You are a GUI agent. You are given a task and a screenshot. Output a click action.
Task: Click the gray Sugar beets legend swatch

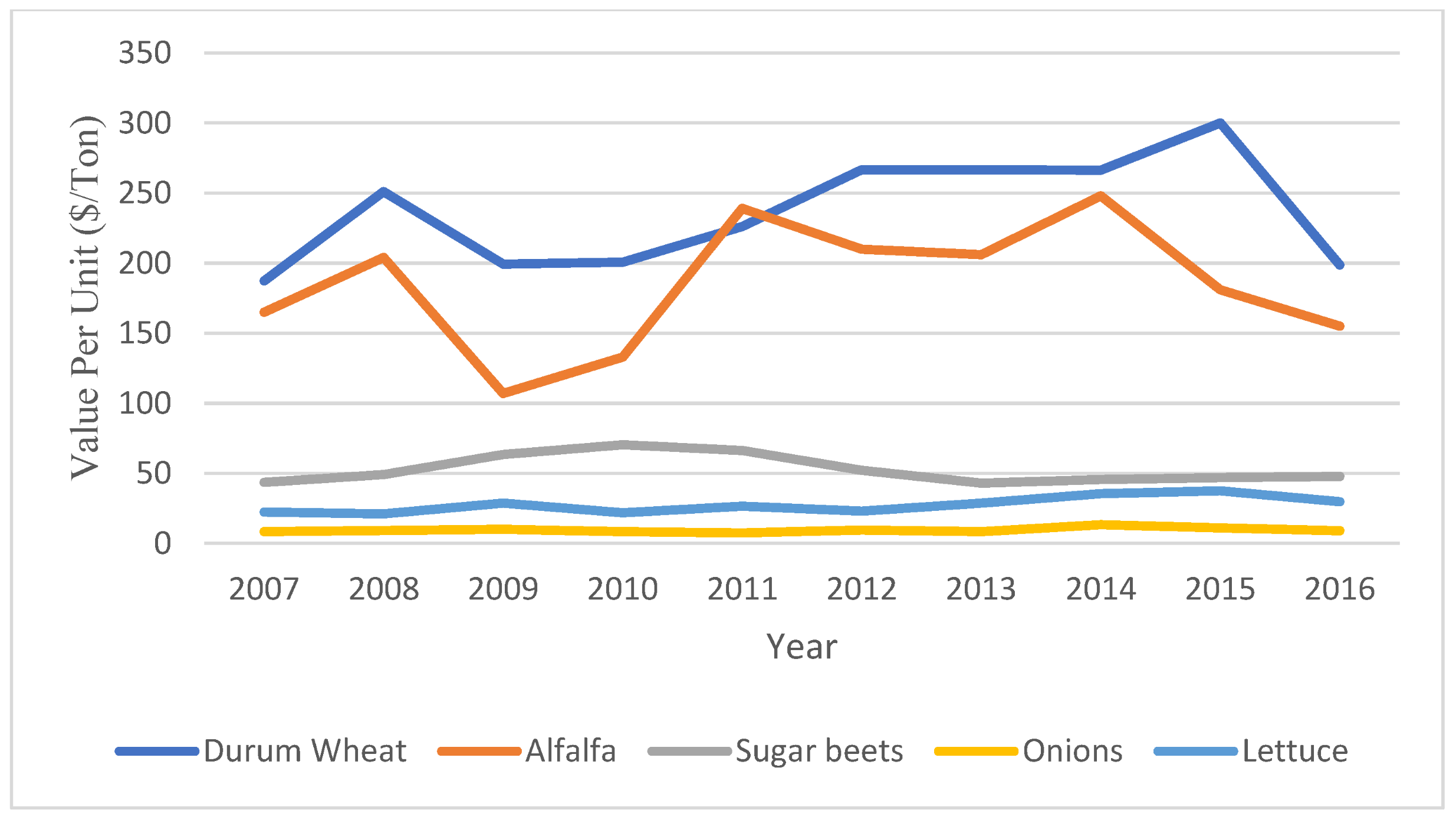pos(689,752)
